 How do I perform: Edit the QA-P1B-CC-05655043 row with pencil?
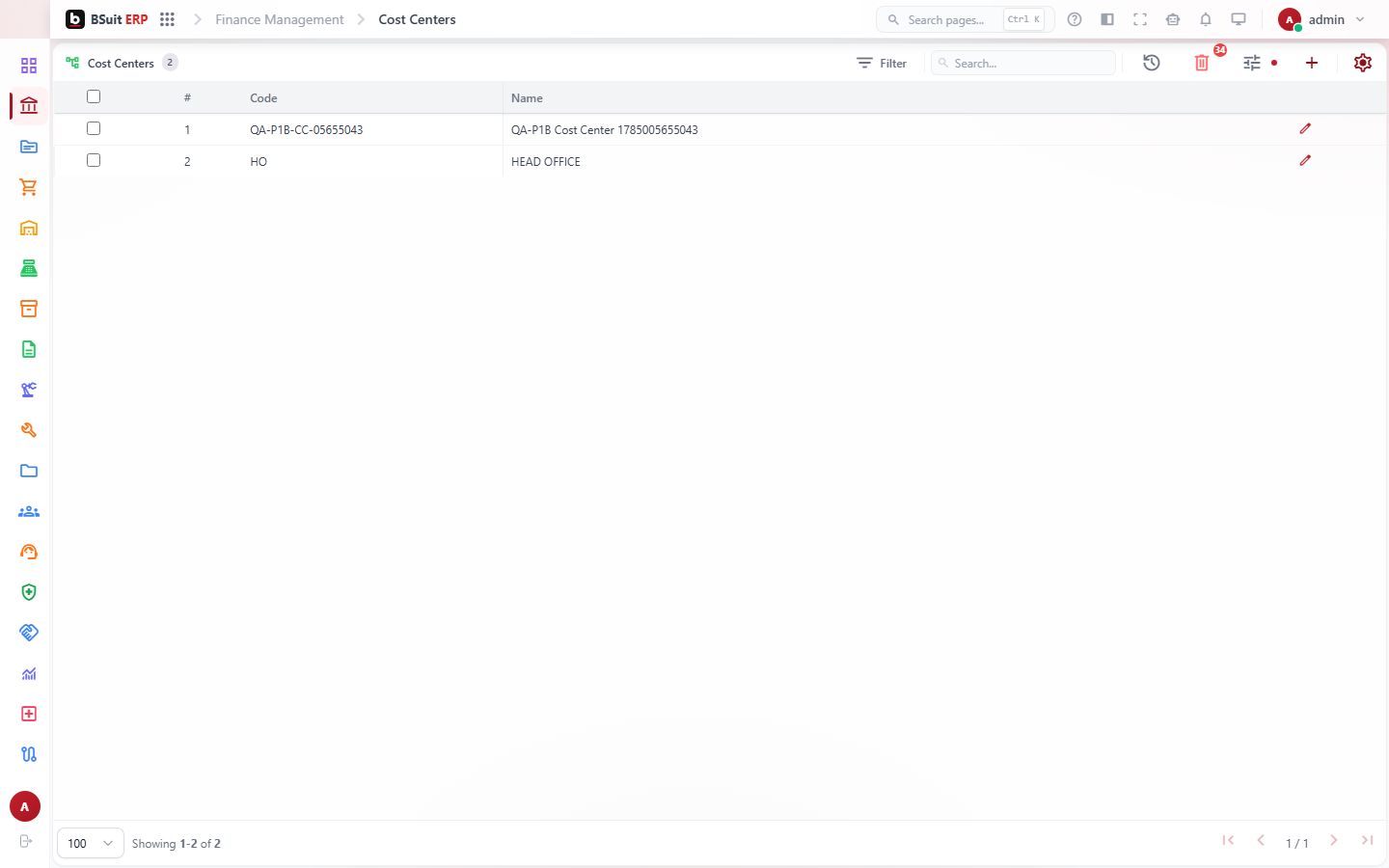(1305, 128)
